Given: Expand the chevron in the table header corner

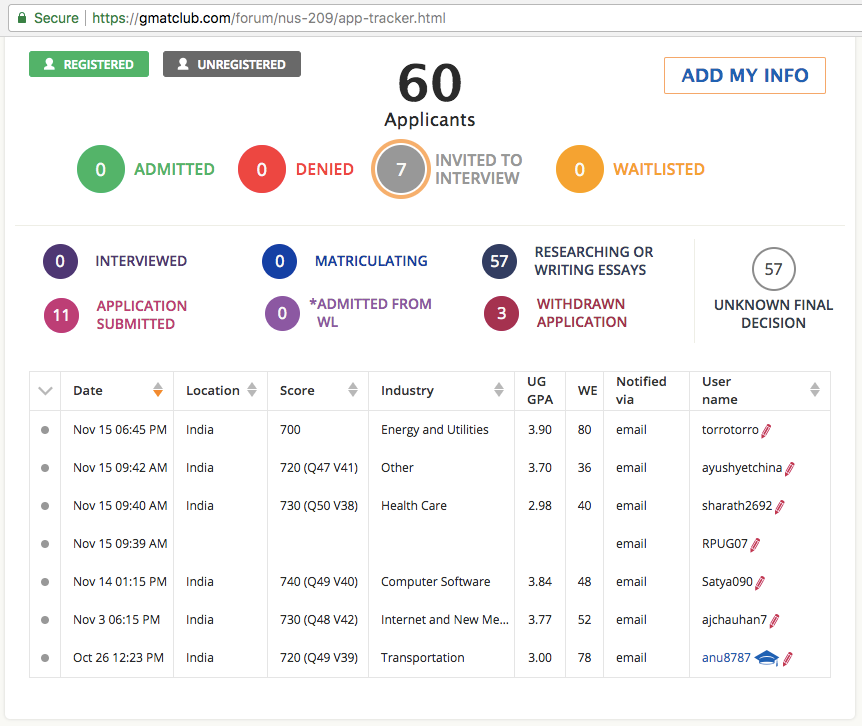Looking at the screenshot, I should pos(45,391).
